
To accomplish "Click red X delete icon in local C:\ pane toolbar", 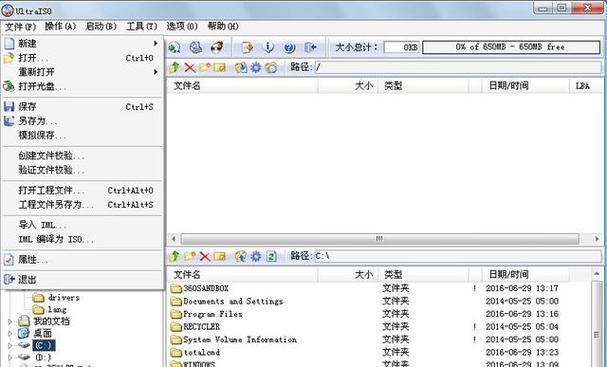I will [204, 256].
